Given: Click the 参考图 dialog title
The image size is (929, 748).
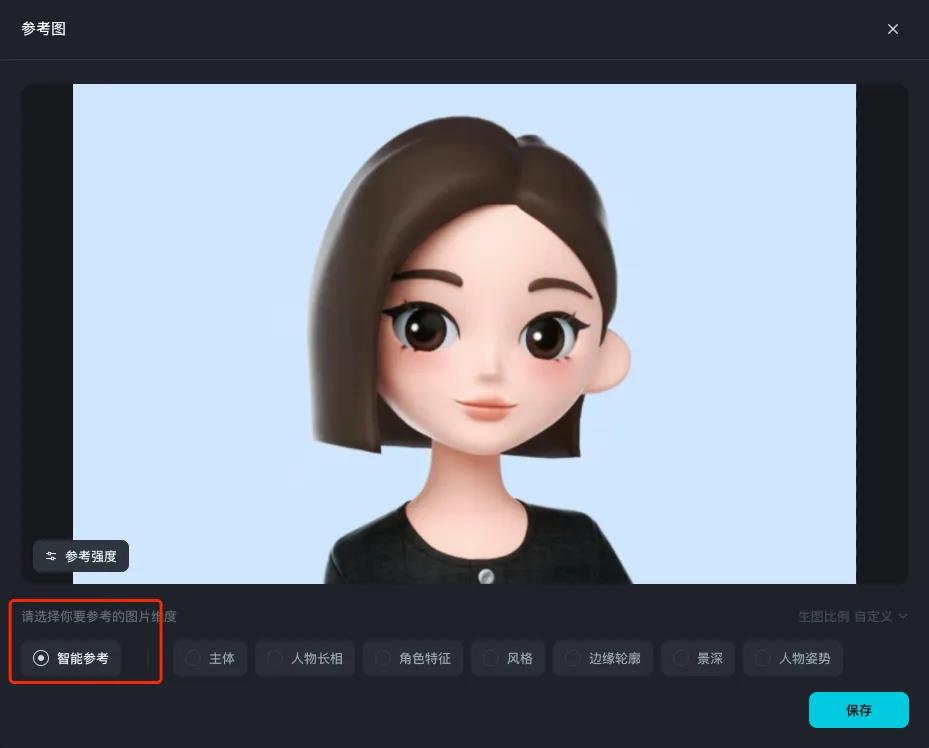Looking at the screenshot, I should pos(44,29).
